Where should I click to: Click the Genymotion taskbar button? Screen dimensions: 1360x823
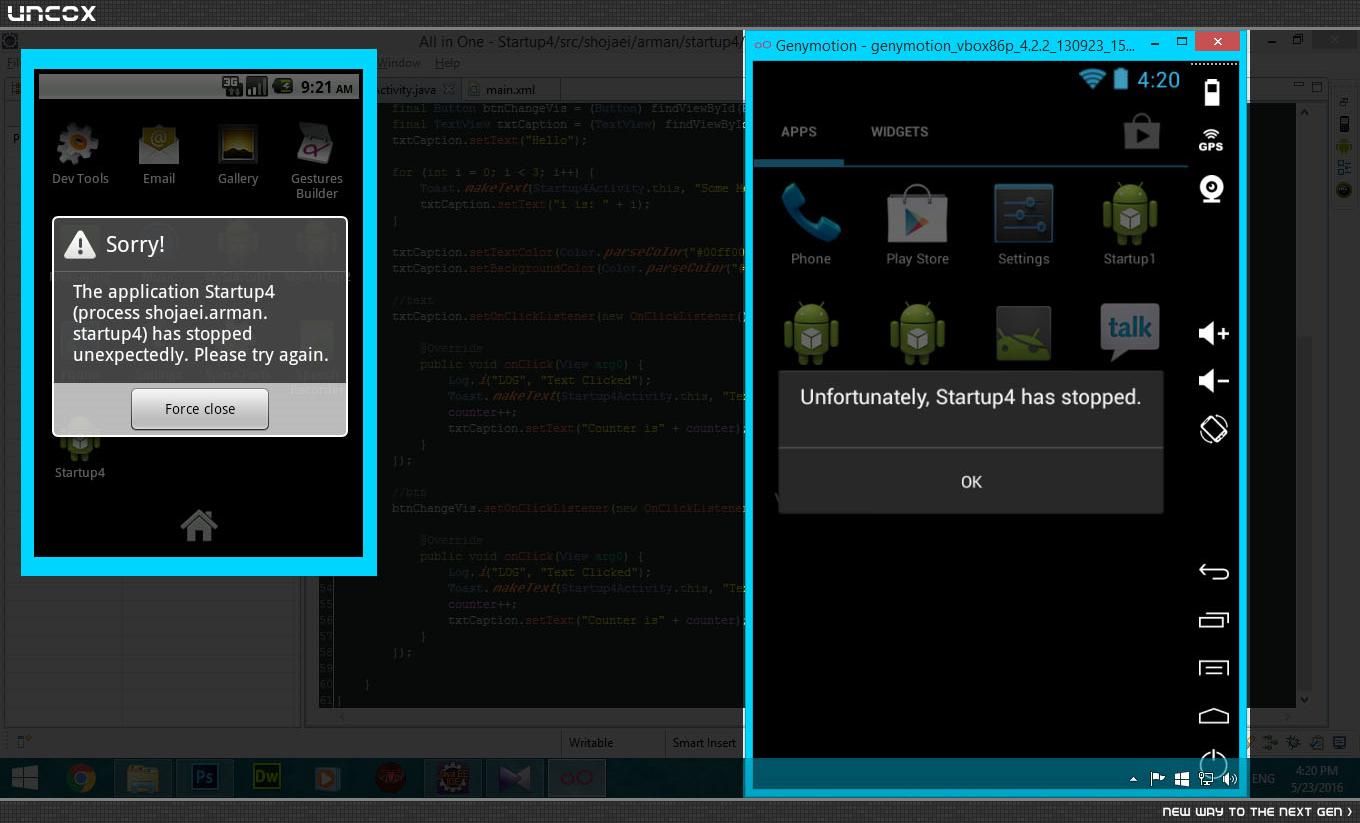point(577,777)
